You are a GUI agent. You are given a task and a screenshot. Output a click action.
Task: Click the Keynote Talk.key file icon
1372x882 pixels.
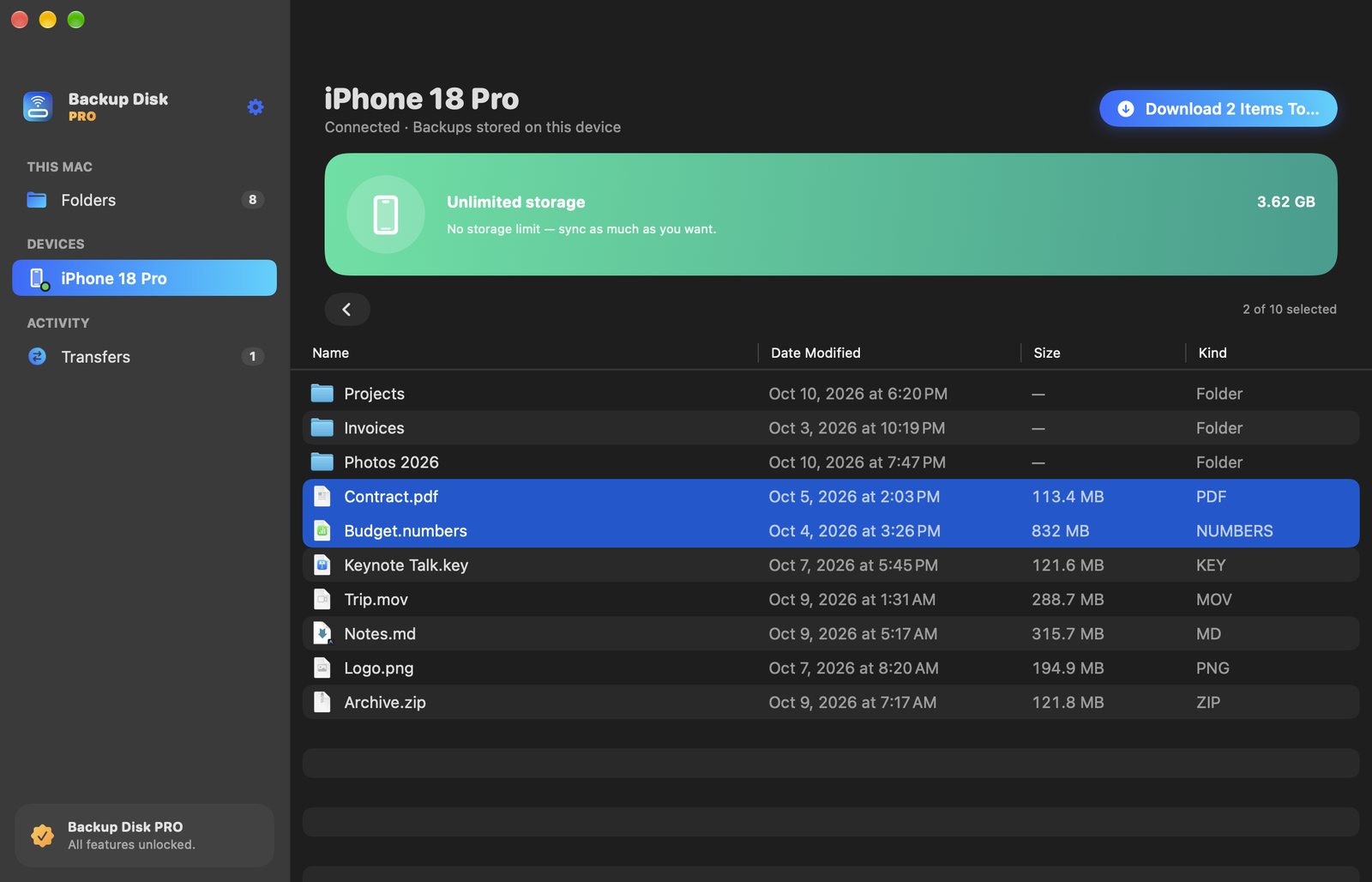click(322, 565)
